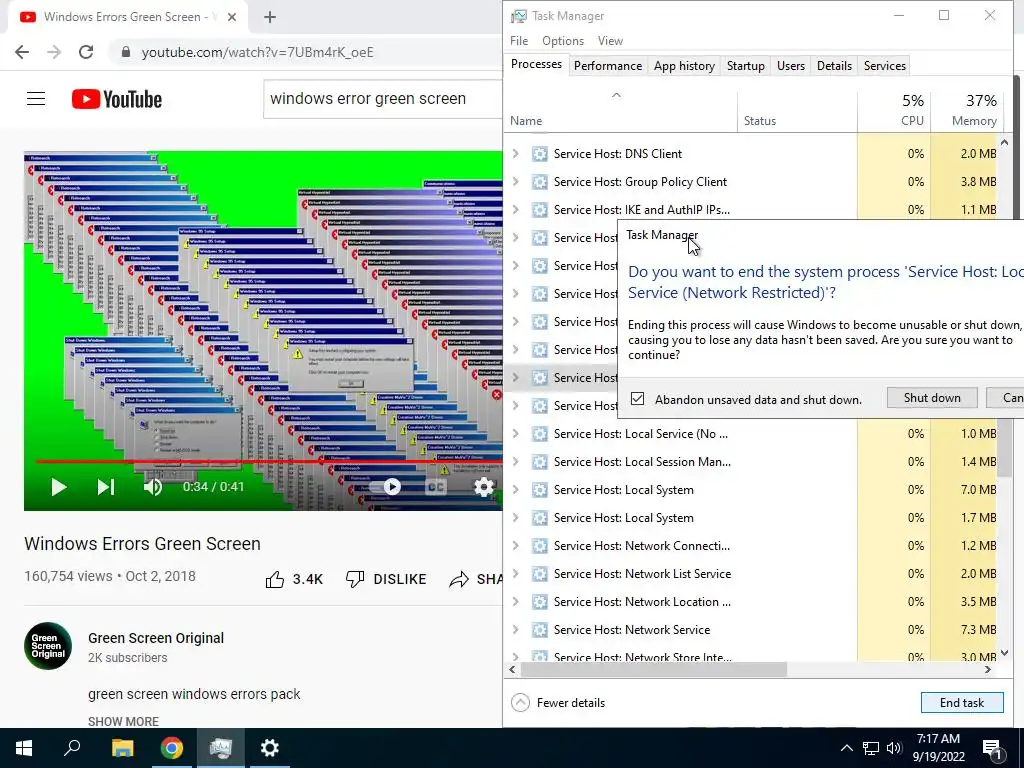Open taskbar search magnifier
This screenshot has width=1024, height=768.
point(72,748)
